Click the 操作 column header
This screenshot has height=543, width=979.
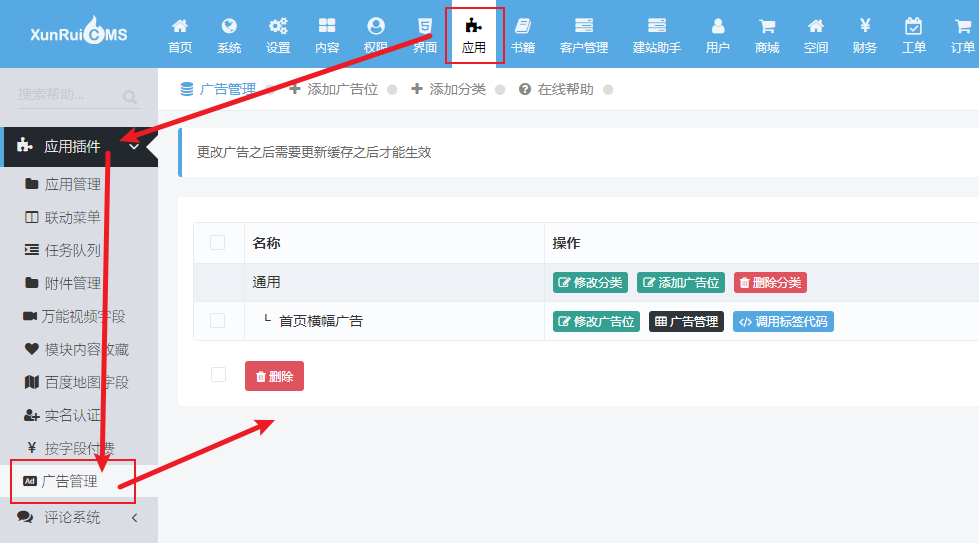[566, 243]
